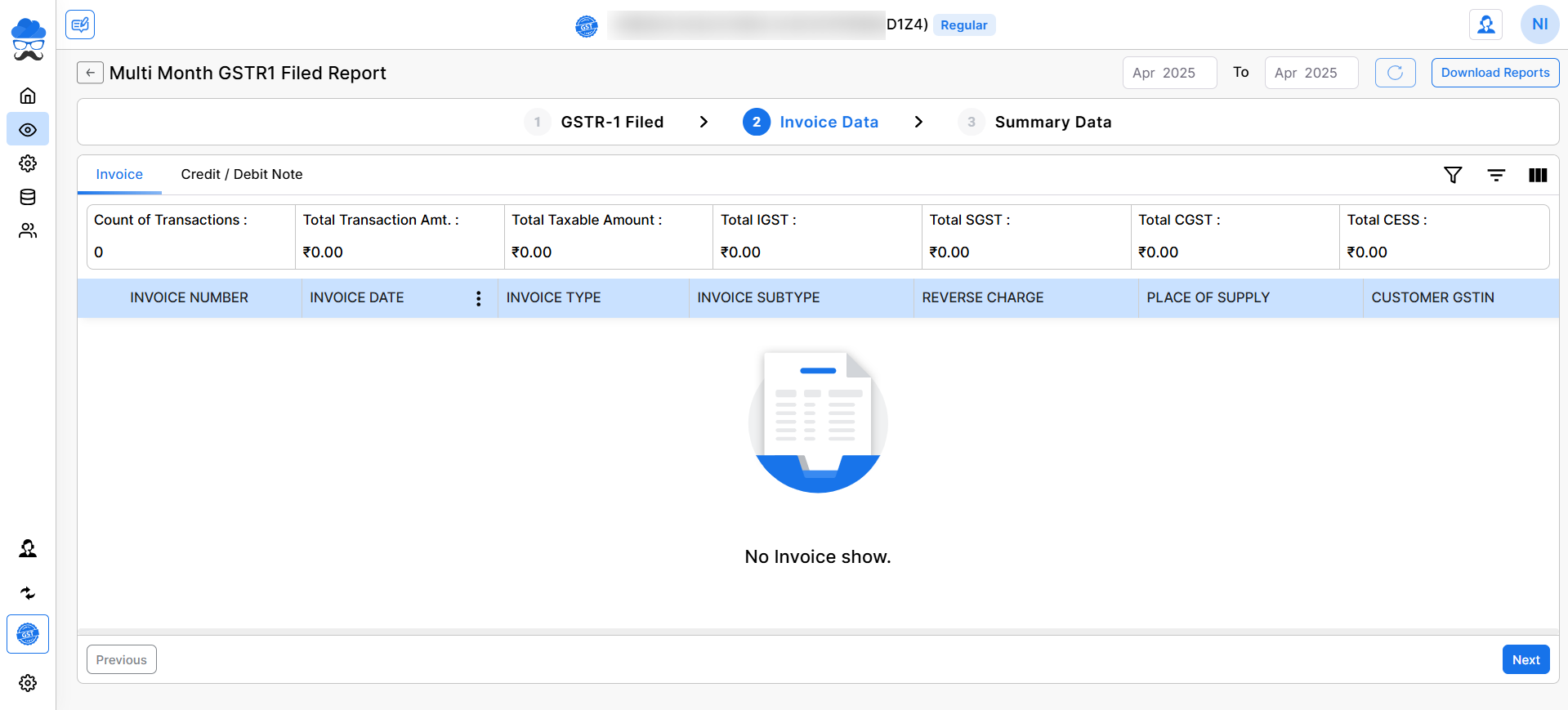
Task: Click the chevron after GSTR-1 Filed step
Action: tap(704, 122)
